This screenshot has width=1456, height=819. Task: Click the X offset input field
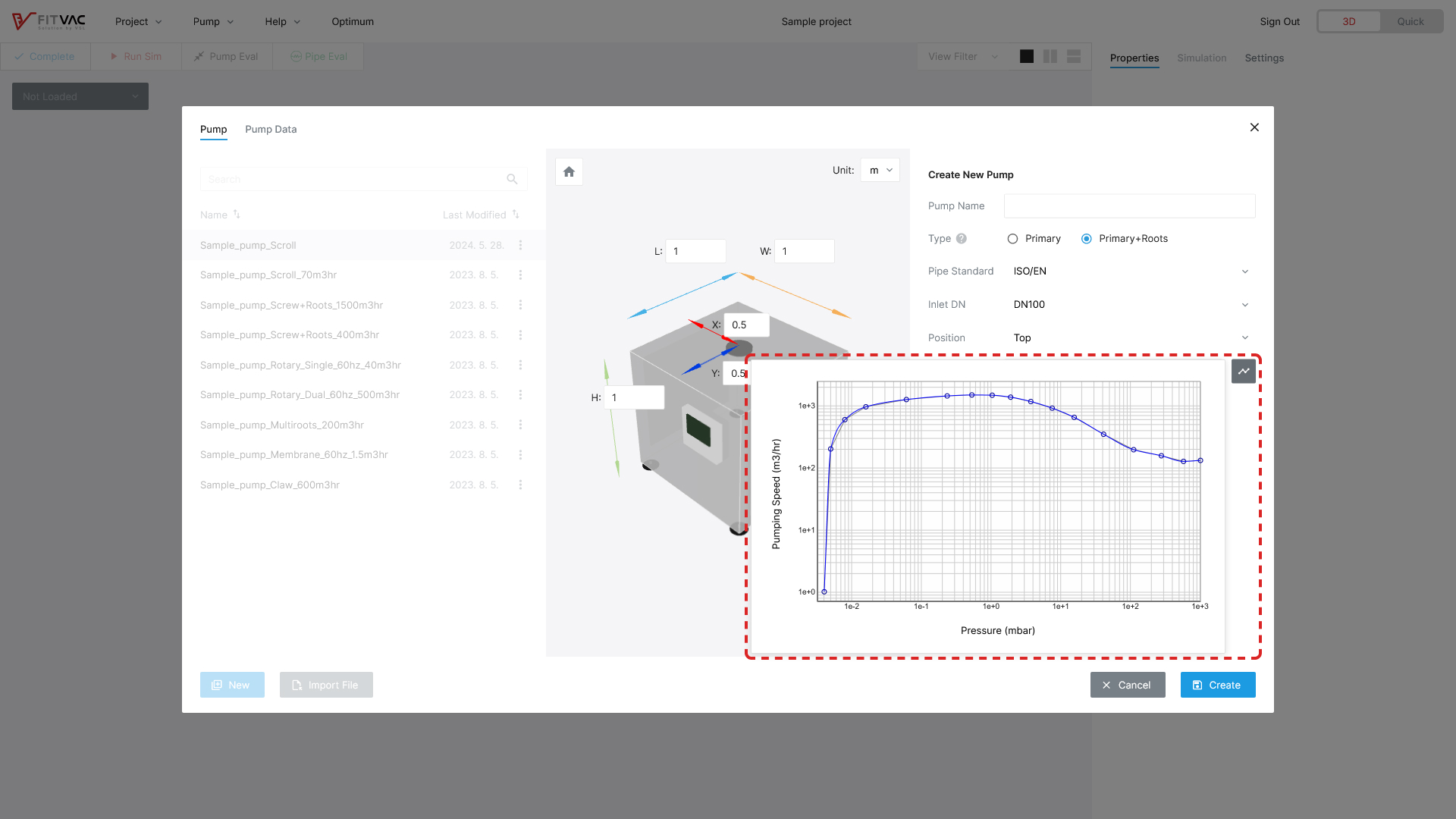pyautogui.click(x=747, y=325)
